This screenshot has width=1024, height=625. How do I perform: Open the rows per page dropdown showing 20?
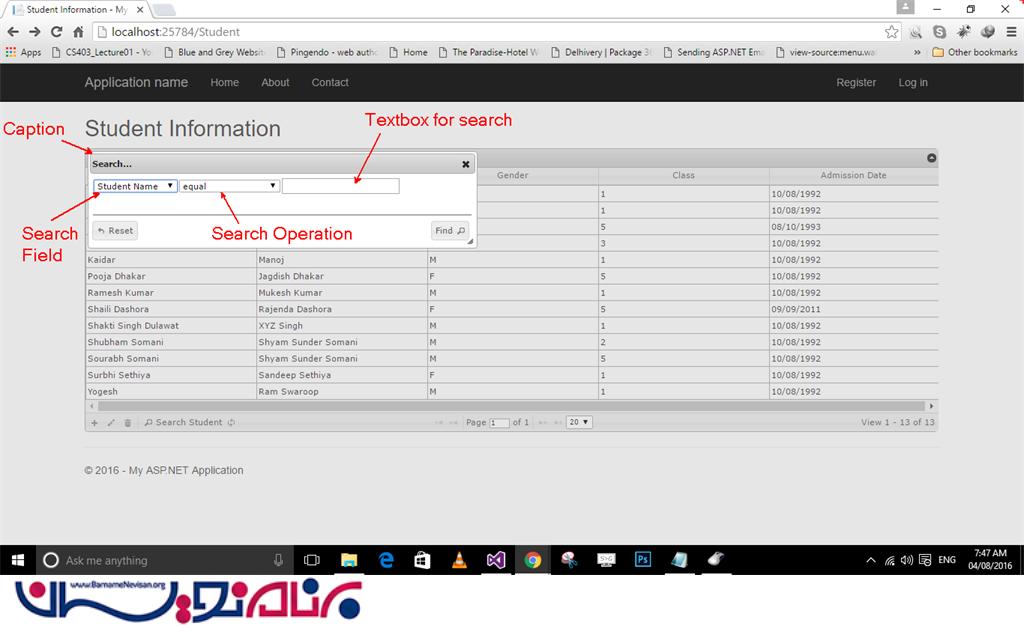(579, 422)
